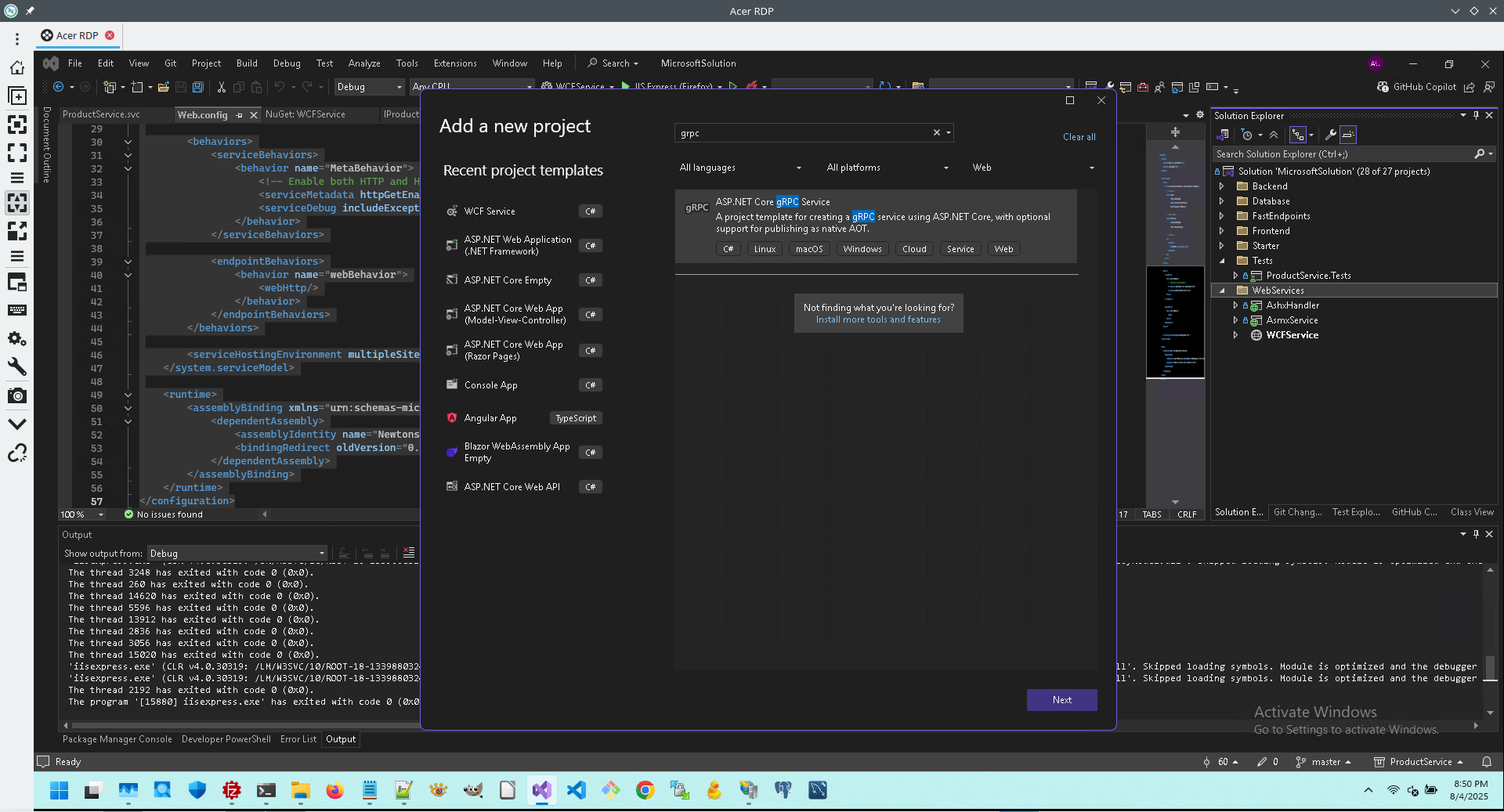Expand the Backend folder in Solution Explorer
This screenshot has height=812, width=1504.
click(1221, 186)
